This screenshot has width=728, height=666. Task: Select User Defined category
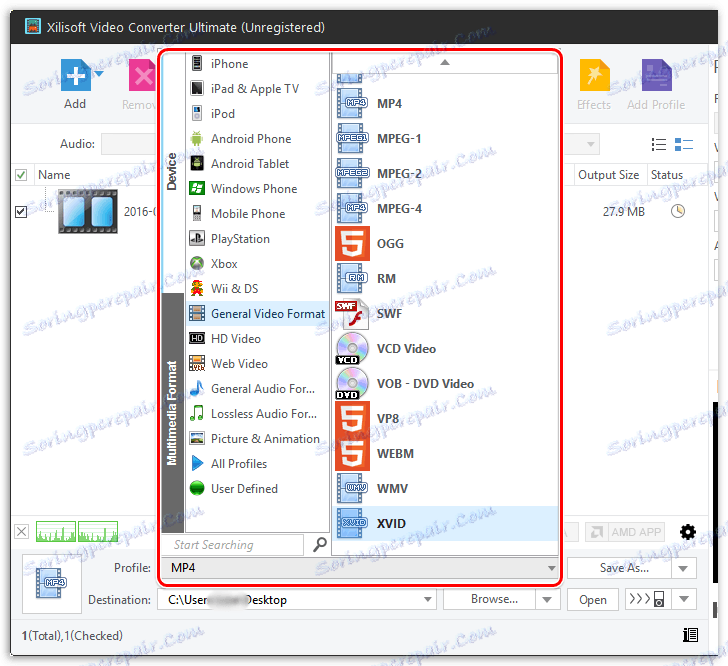[257, 489]
